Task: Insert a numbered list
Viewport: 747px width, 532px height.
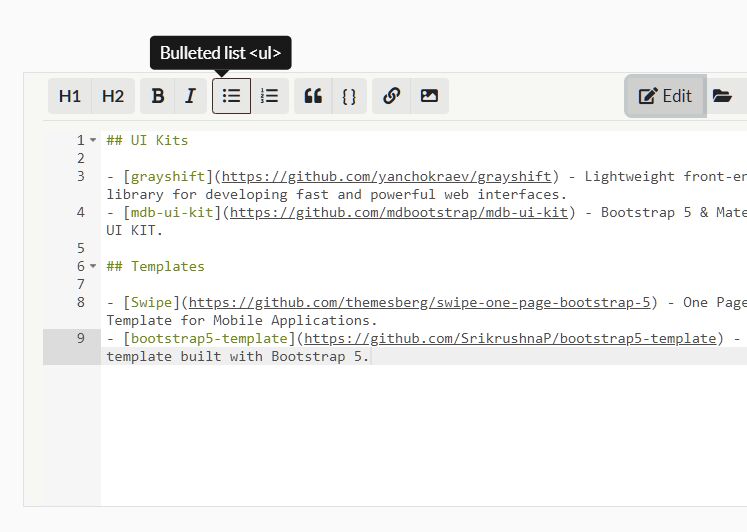Action: pyautogui.click(x=270, y=96)
